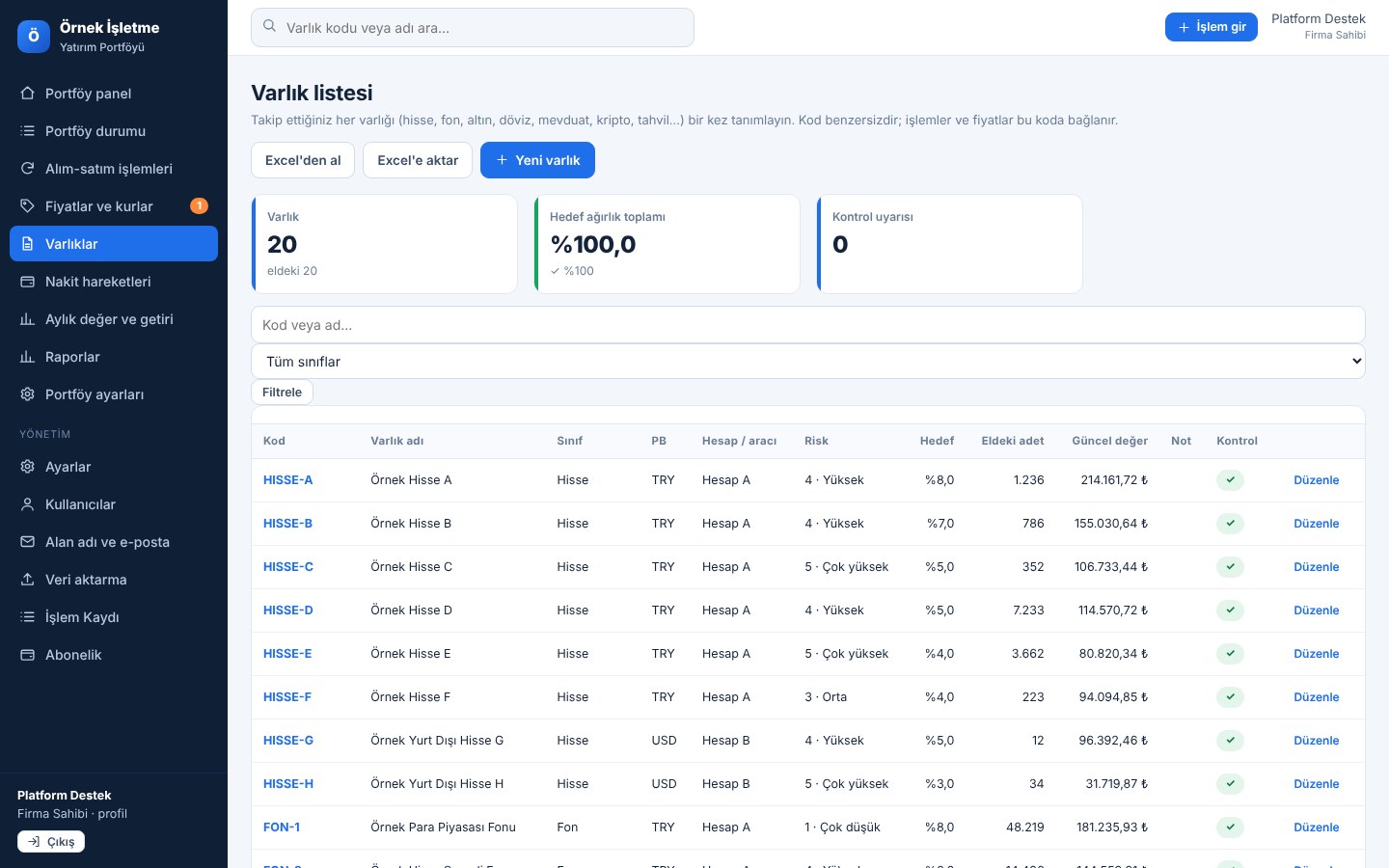Click the İşlem Kaydı list icon
Viewport: 1389px width, 868px height.
coord(27,617)
